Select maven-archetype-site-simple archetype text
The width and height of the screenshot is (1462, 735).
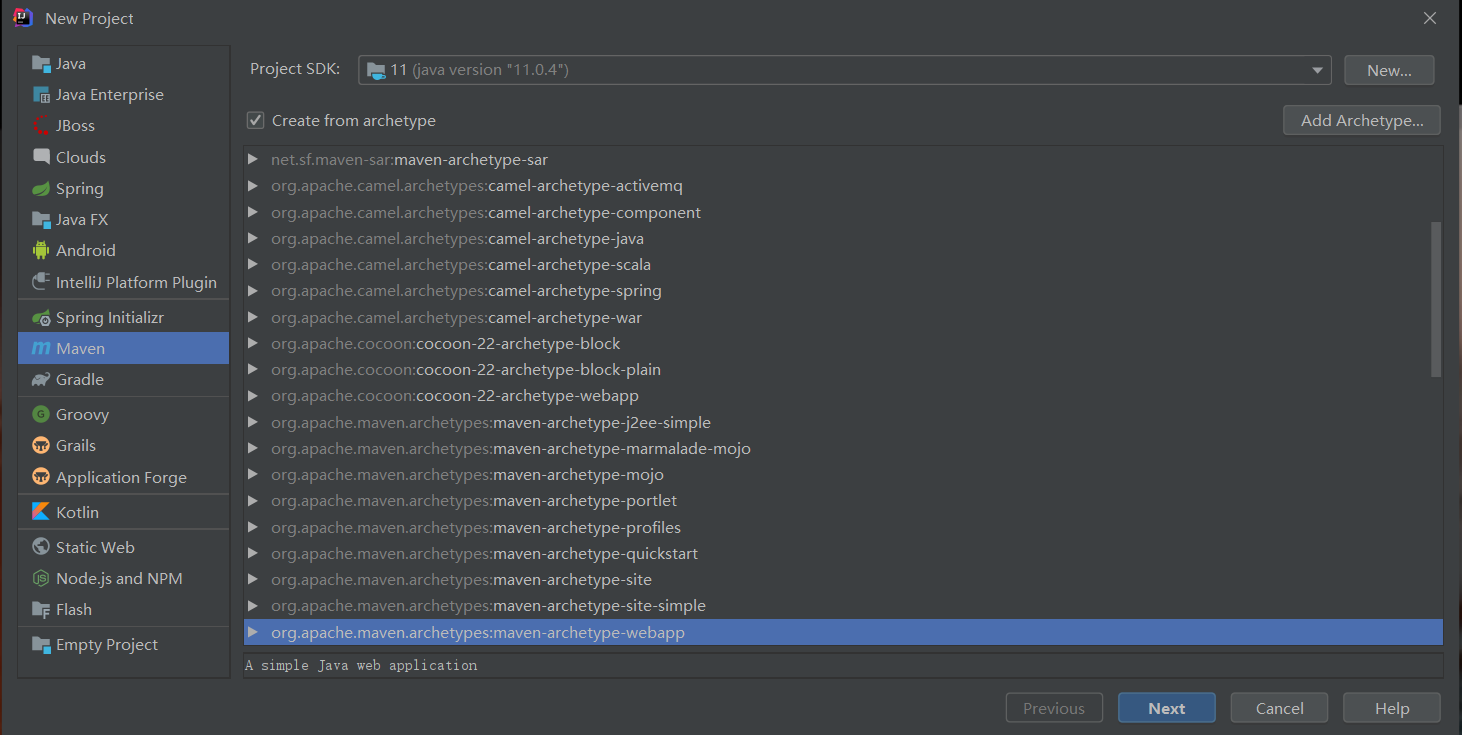click(x=599, y=606)
